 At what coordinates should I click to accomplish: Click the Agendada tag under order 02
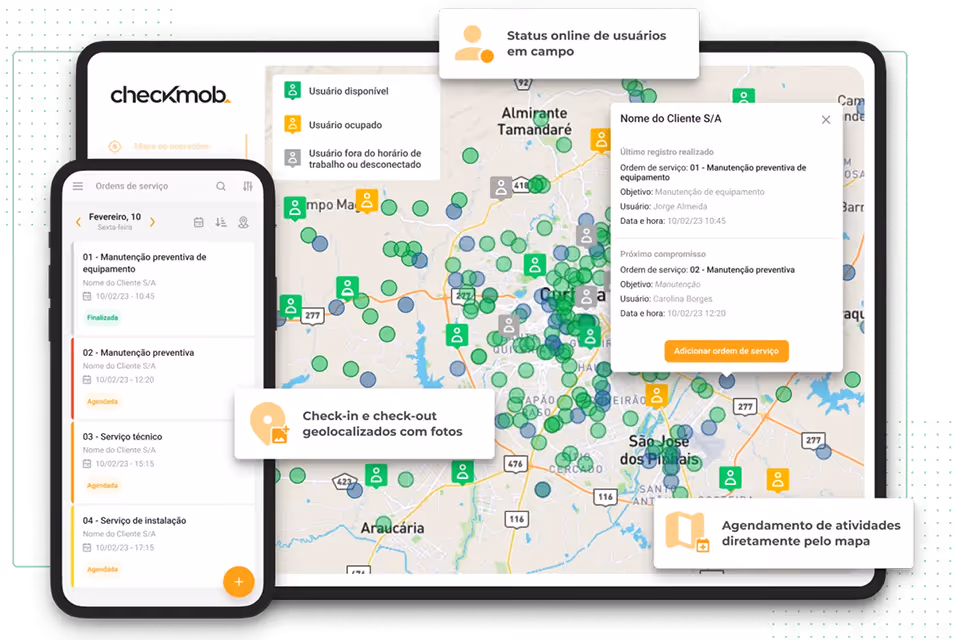[x=102, y=401]
